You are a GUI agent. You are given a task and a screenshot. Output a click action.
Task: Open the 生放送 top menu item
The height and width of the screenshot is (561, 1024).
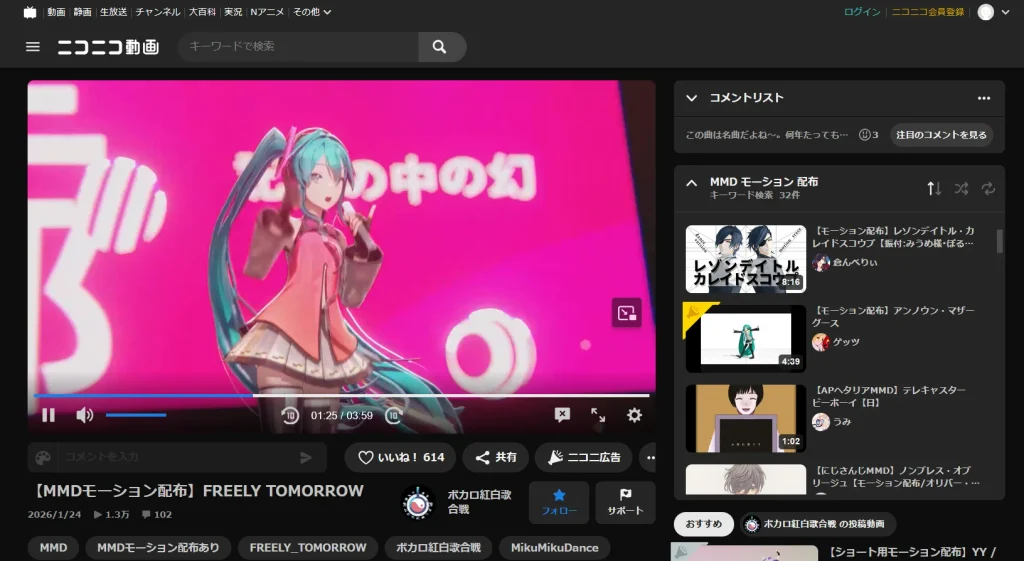pyautogui.click(x=114, y=12)
